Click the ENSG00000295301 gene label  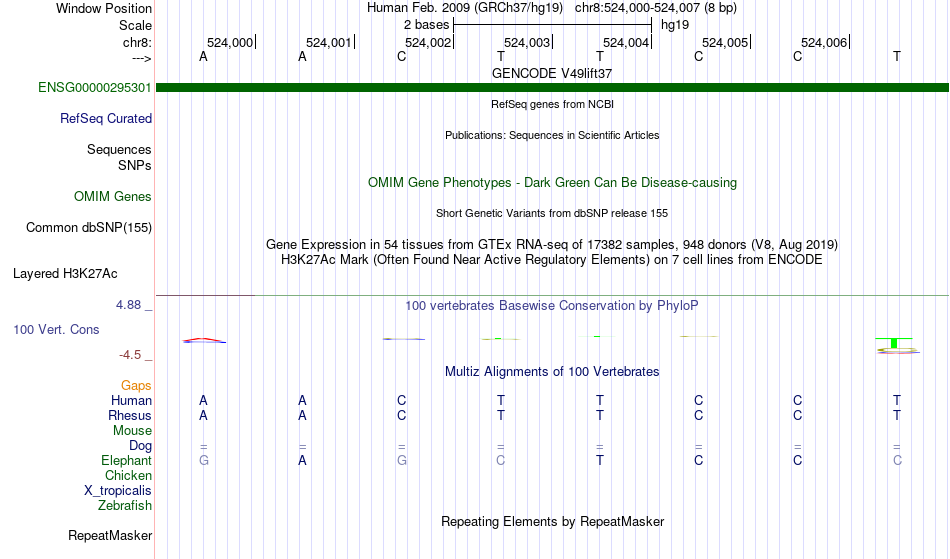(95, 88)
